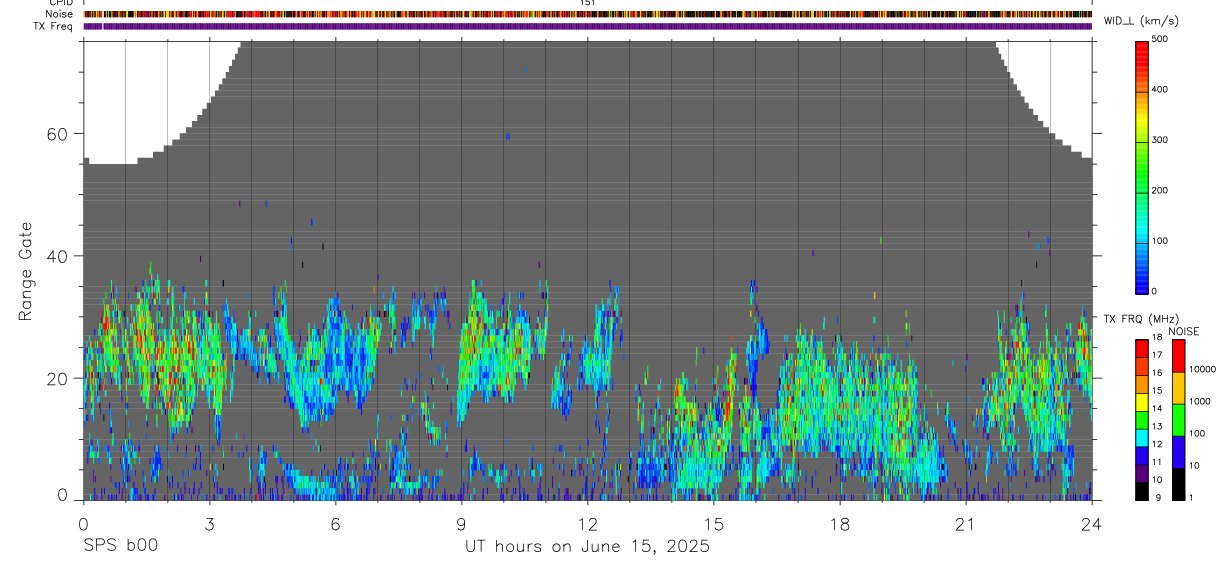This screenshot has width=1228, height=567.
Task: Click the TX Freq row label at top
Action: click(x=54, y=26)
